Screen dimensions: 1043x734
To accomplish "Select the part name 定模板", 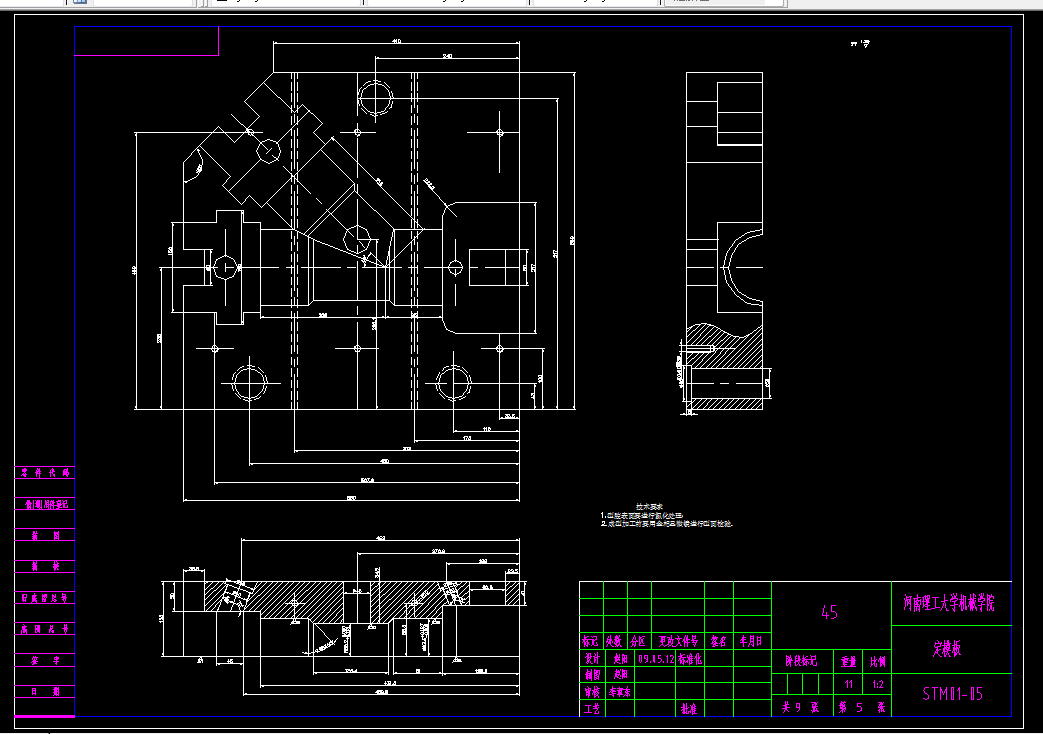I will pyautogui.click(x=947, y=648).
